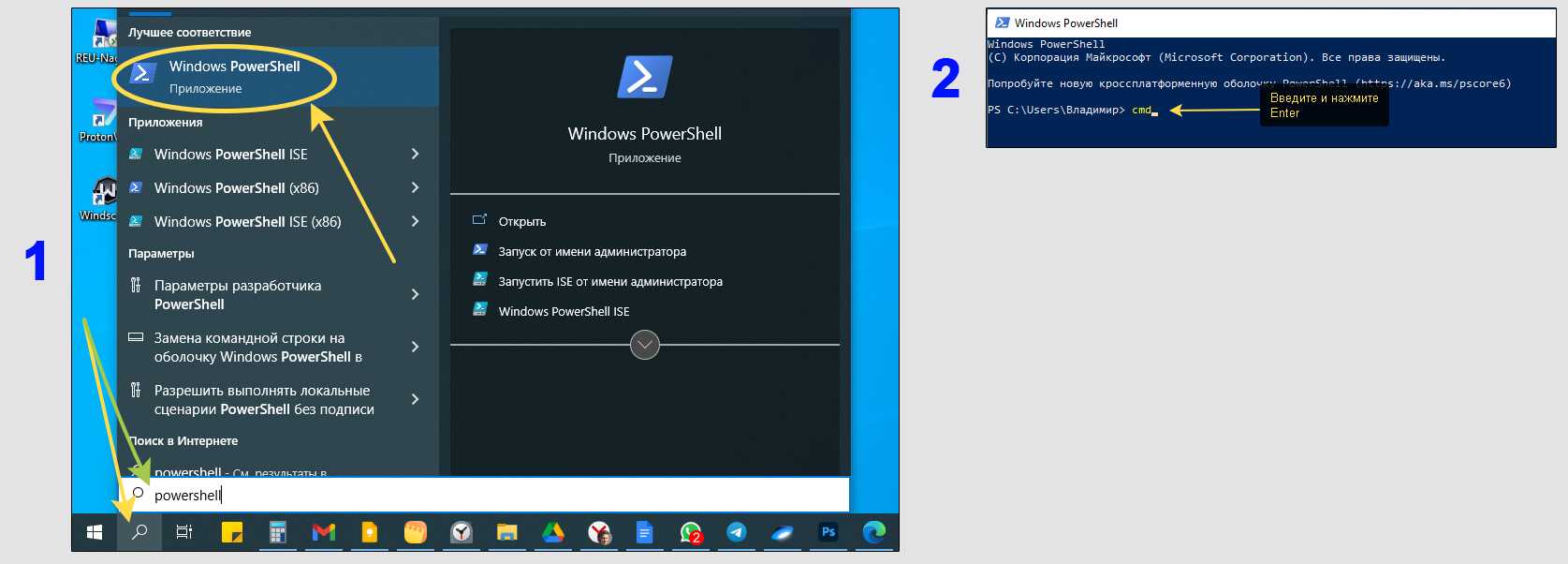The image size is (1568, 564).
Task: Open Telegram from the taskbar
Action: pos(737,532)
